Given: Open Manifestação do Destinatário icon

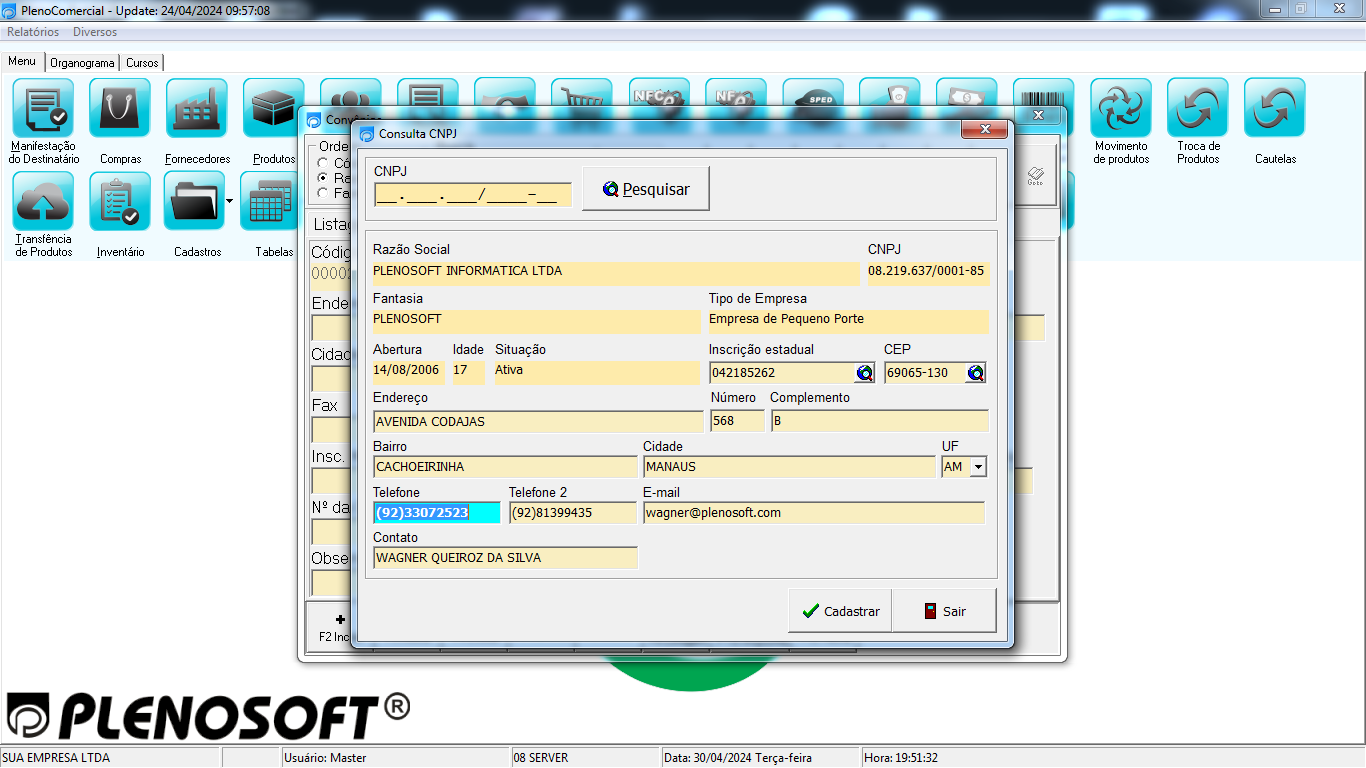Looking at the screenshot, I should click(43, 108).
